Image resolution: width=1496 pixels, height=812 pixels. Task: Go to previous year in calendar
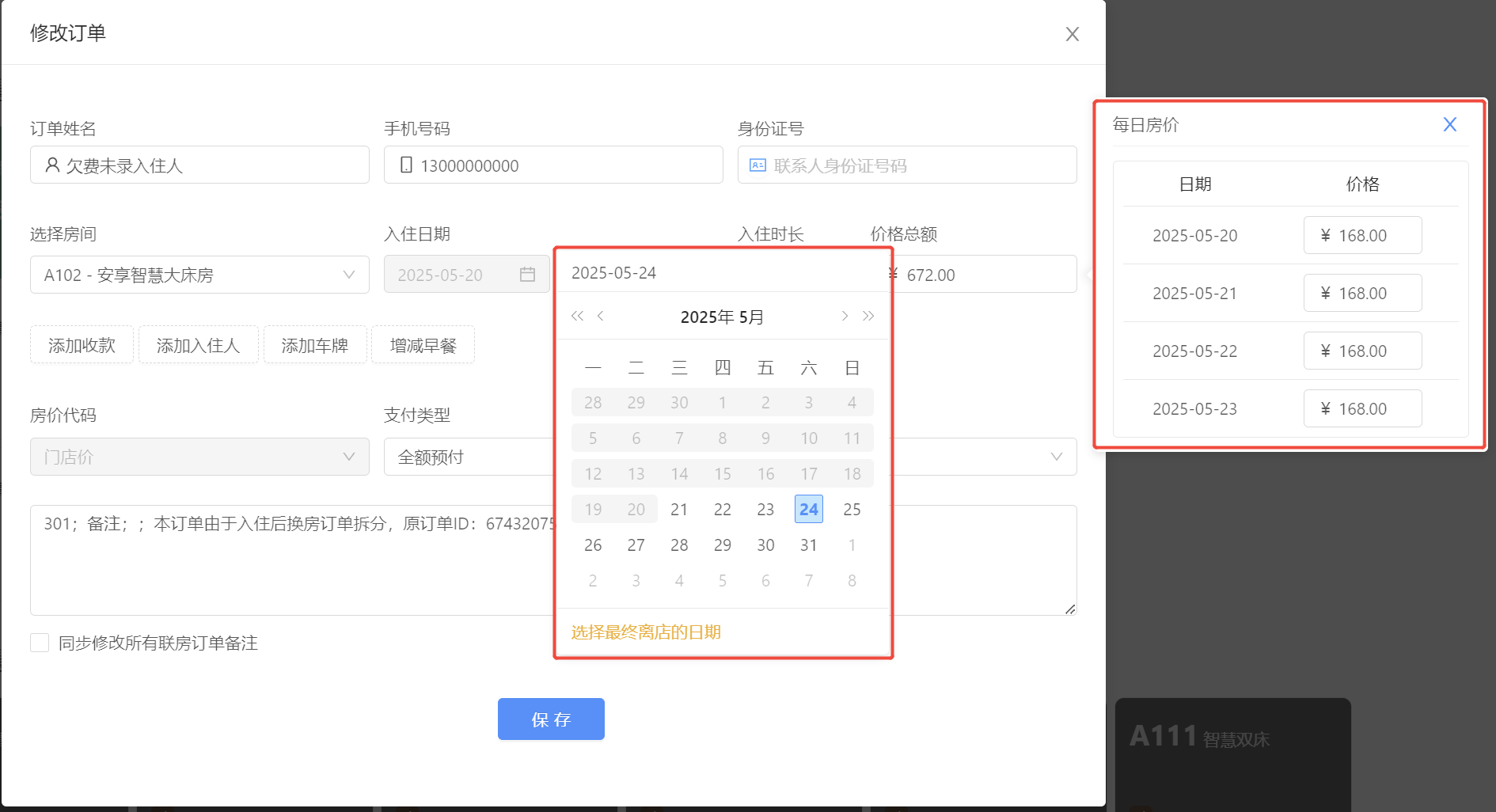[577, 316]
